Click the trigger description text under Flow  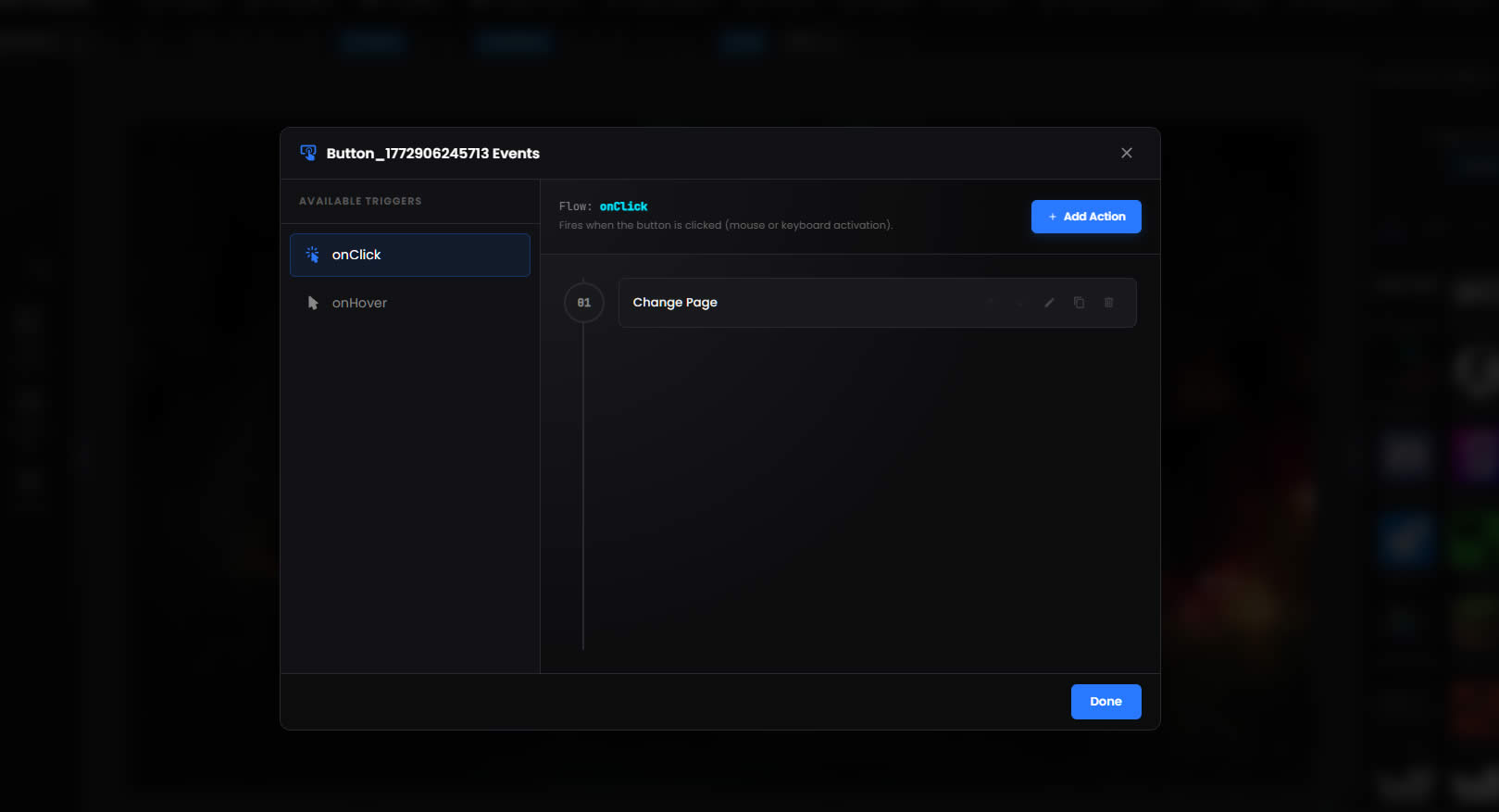coord(725,225)
